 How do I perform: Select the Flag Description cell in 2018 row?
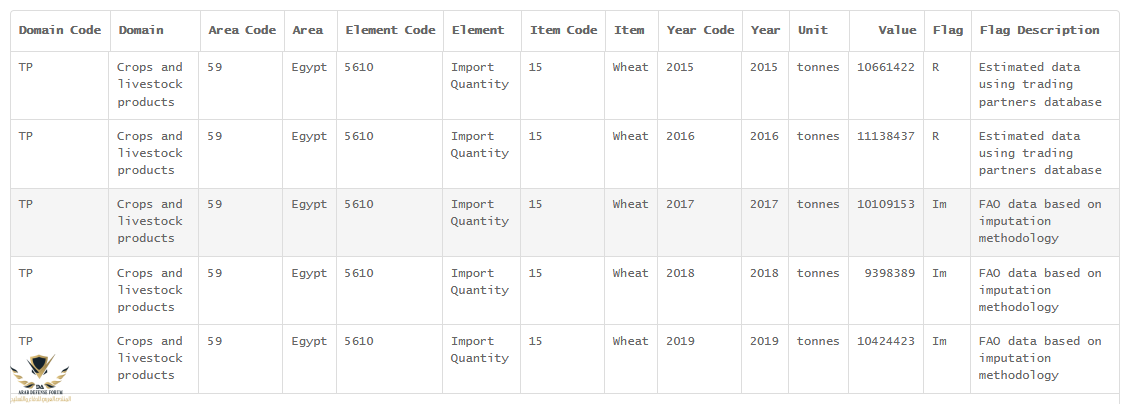tap(1040, 290)
